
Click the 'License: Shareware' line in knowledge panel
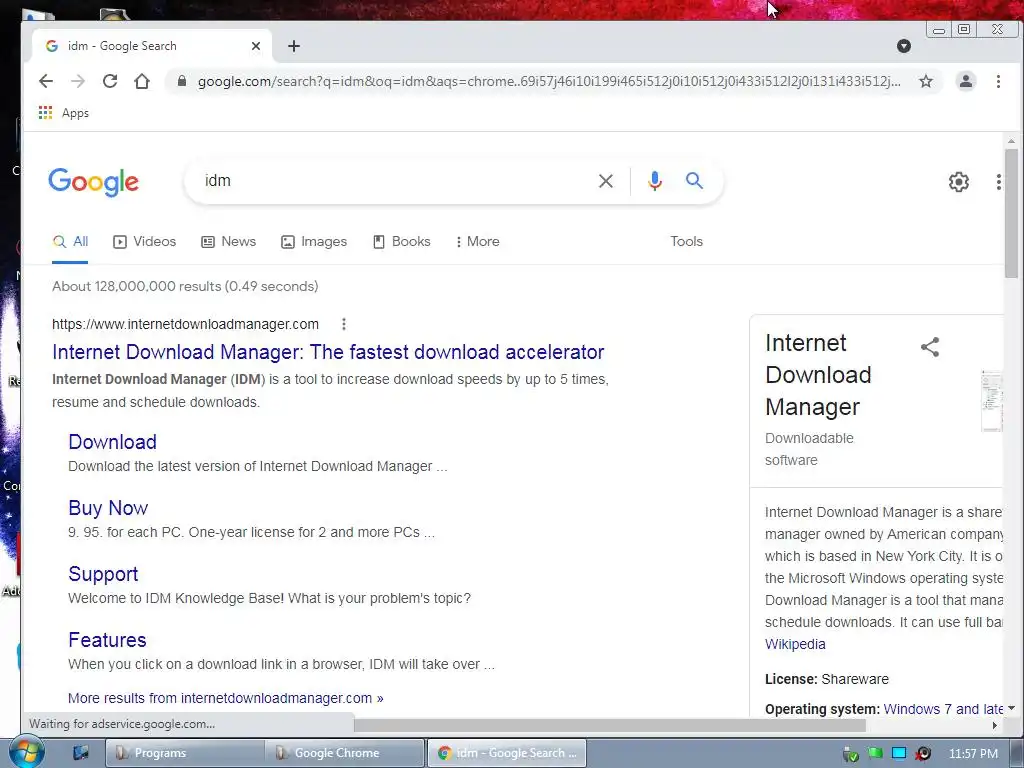(x=827, y=679)
